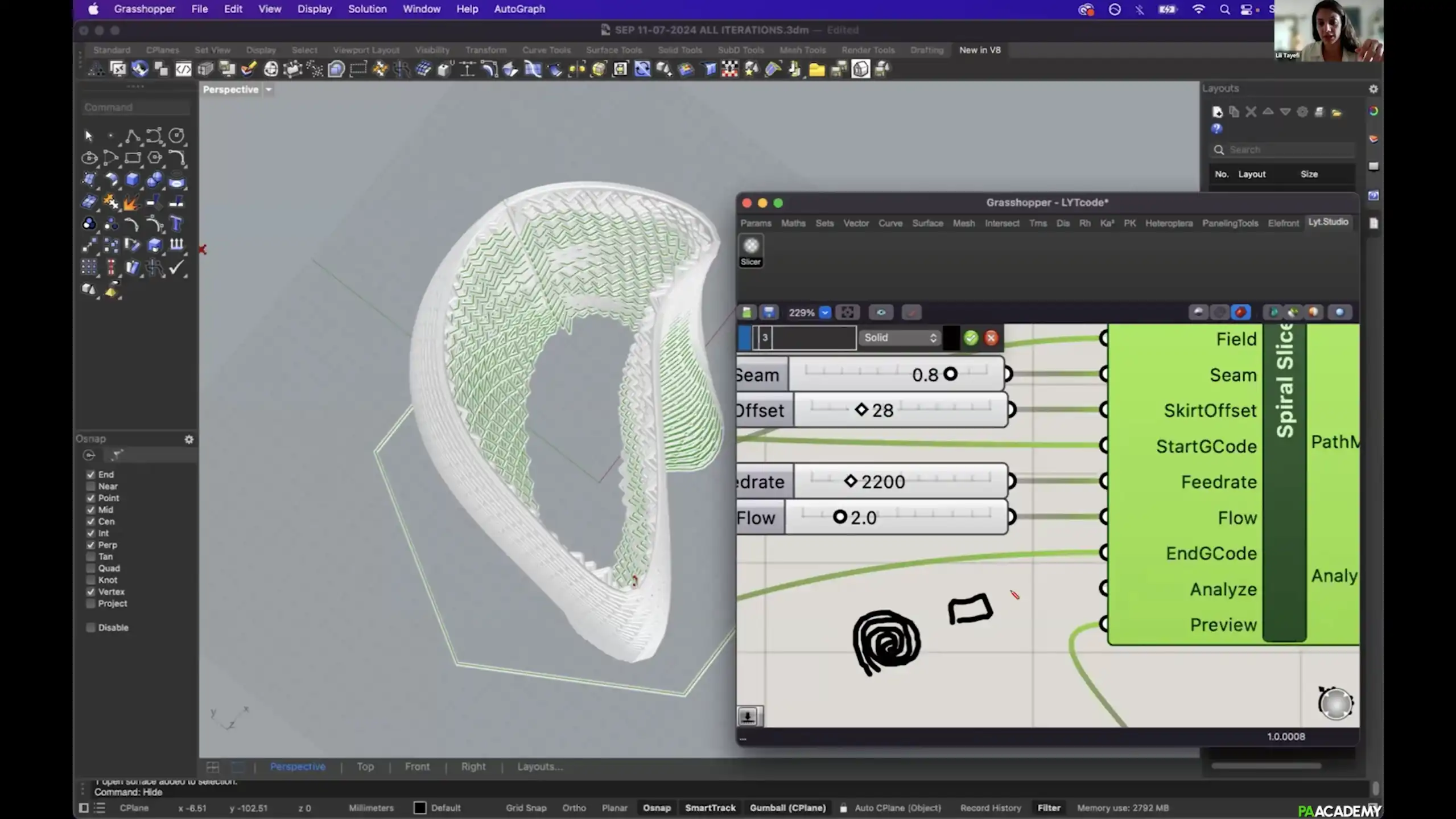Check the Disable osnap checkbox
The width and height of the screenshot is (1456, 819).
[91, 628]
